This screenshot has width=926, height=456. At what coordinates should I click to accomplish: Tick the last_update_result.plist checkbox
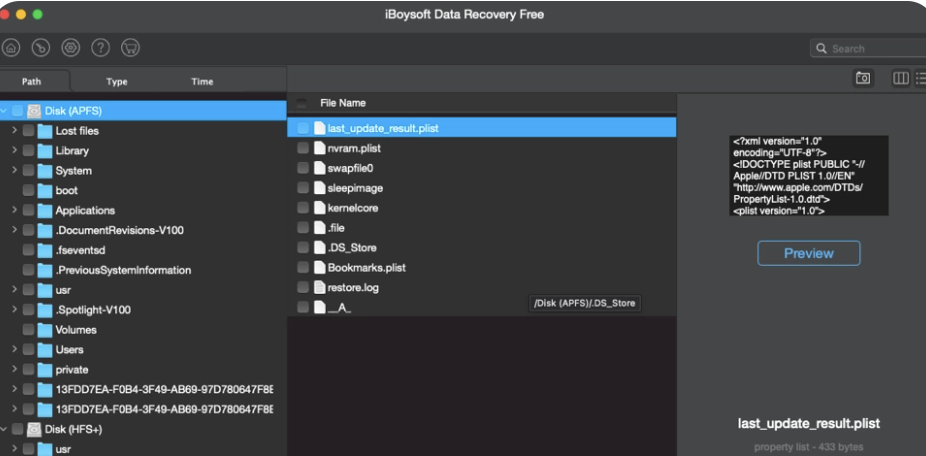coord(303,128)
